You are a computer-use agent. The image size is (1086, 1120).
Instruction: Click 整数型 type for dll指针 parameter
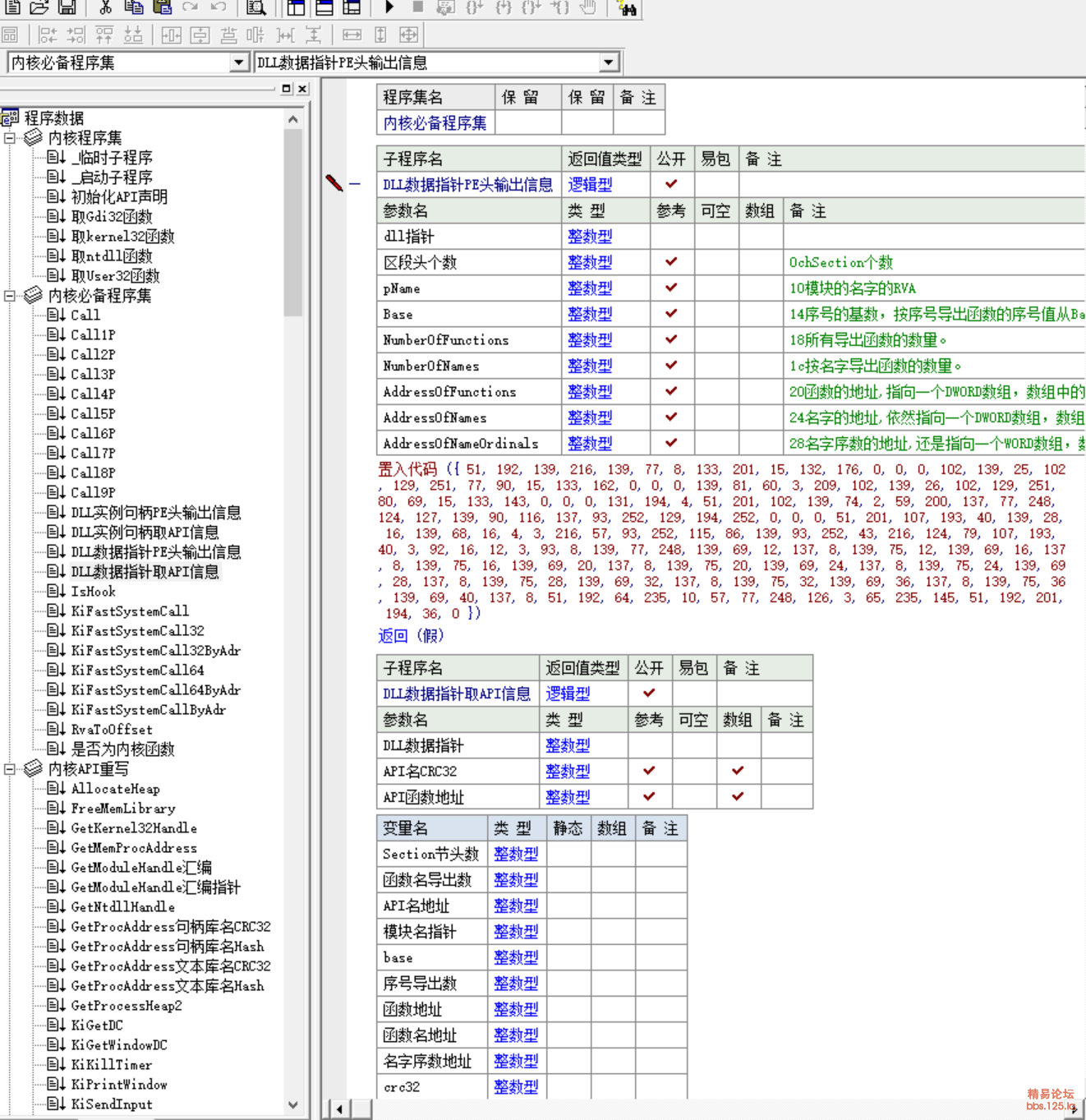click(x=590, y=237)
